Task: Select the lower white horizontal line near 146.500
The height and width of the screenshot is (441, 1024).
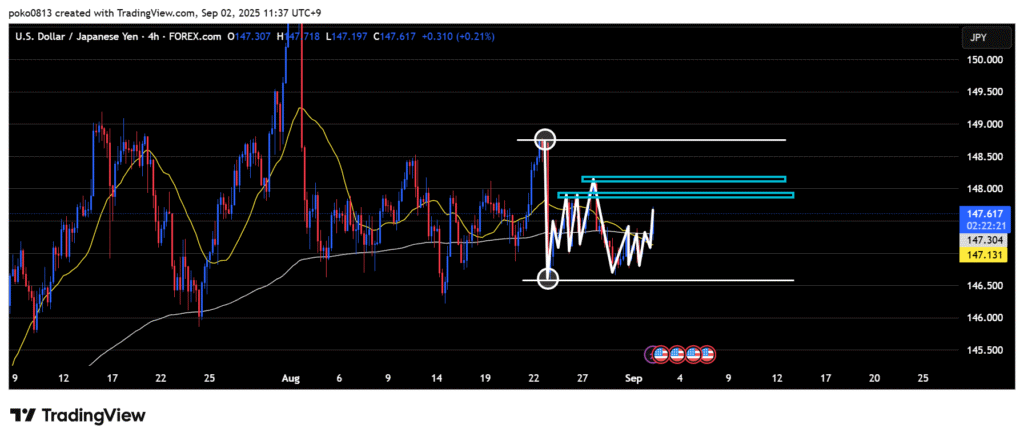Action: tap(700, 280)
